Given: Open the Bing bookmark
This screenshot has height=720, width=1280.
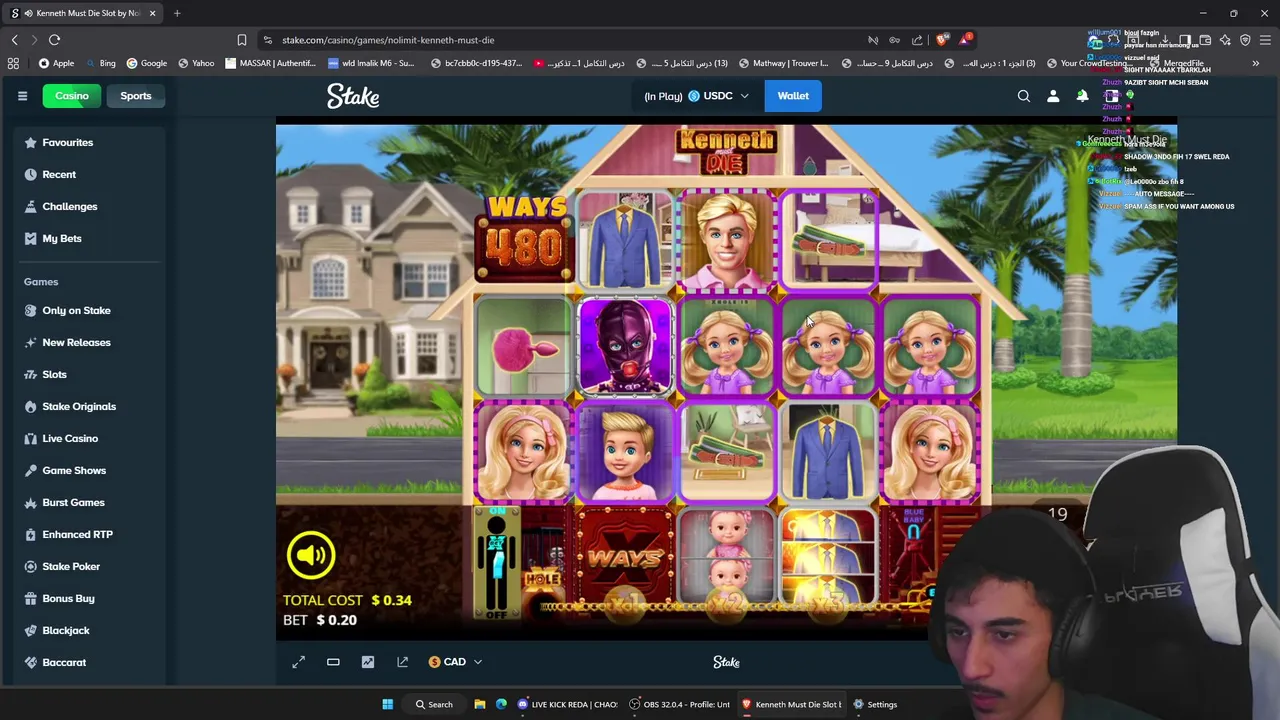Looking at the screenshot, I should pos(100,63).
